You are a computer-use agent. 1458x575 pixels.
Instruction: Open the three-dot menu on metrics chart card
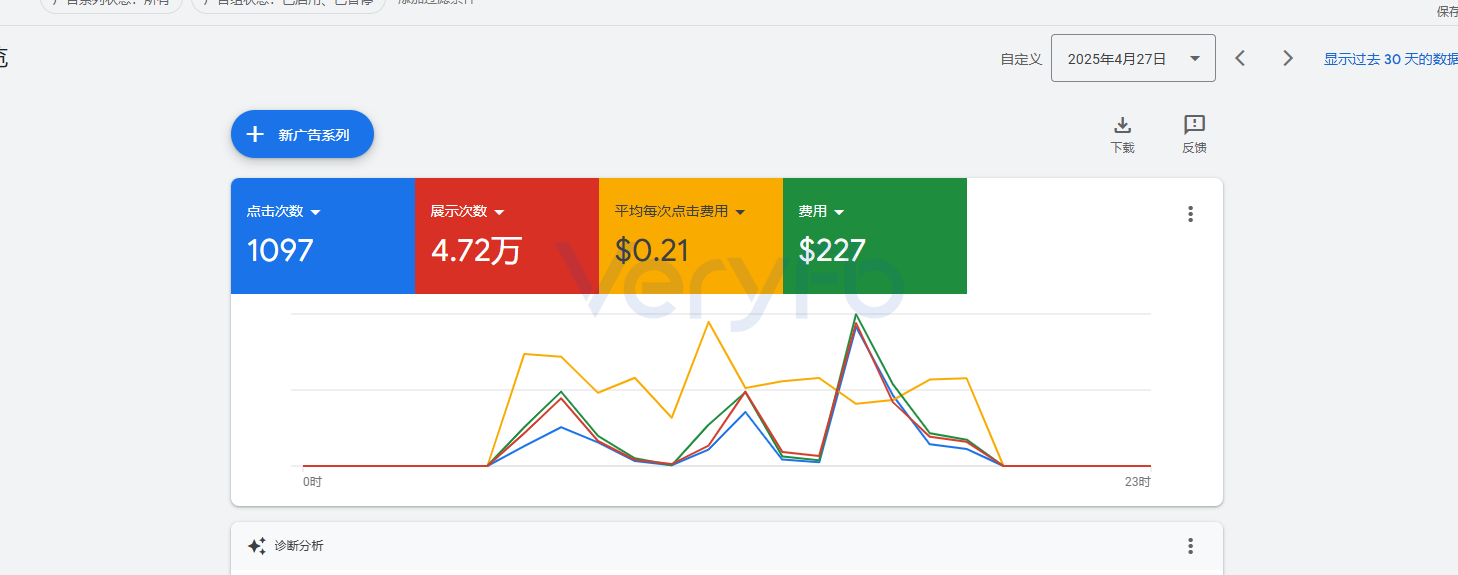click(x=1190, y=214)
